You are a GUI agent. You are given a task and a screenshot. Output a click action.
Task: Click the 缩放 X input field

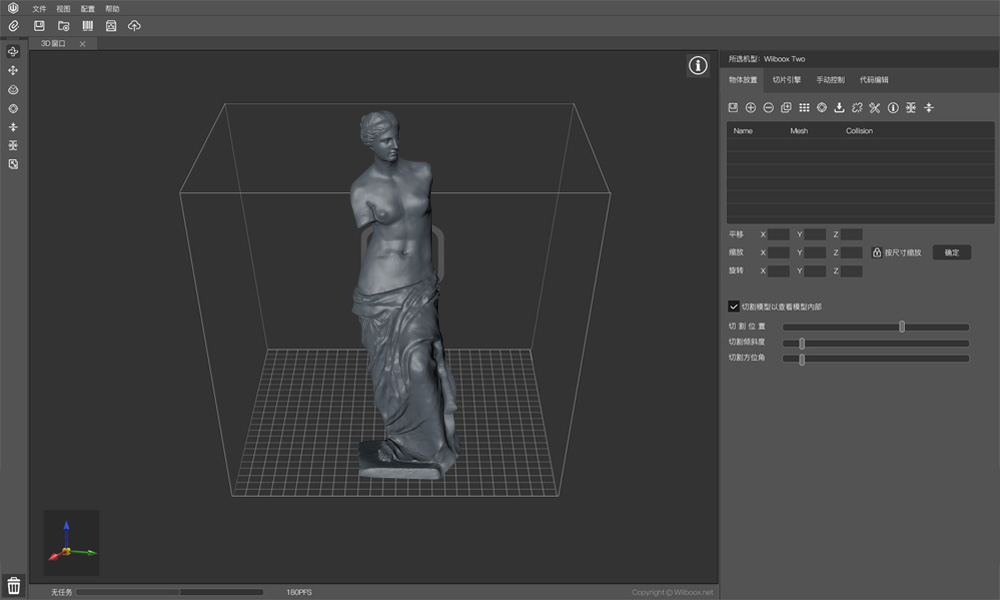point(778,252)
